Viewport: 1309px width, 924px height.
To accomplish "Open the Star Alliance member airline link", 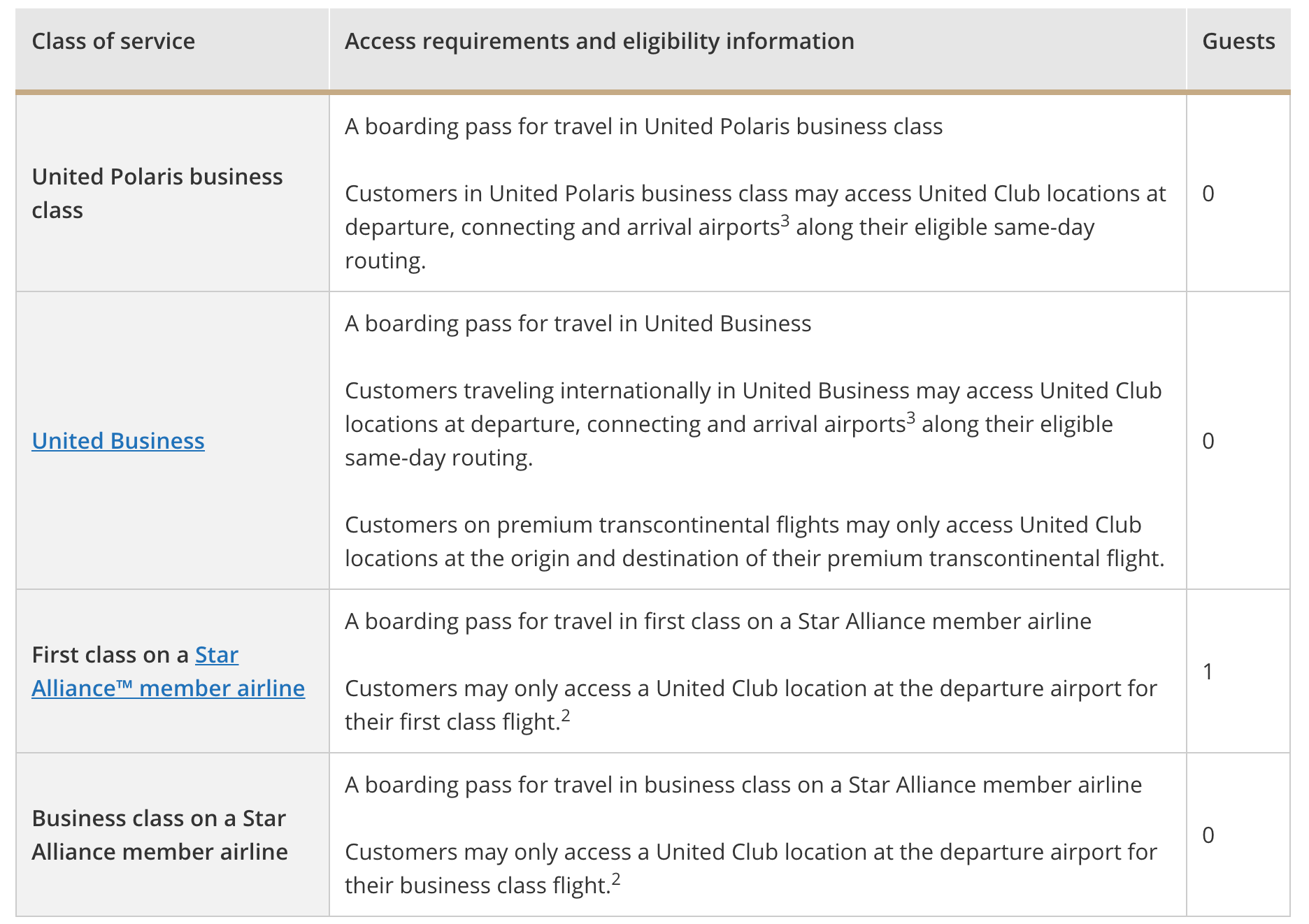I will [169, 672].
